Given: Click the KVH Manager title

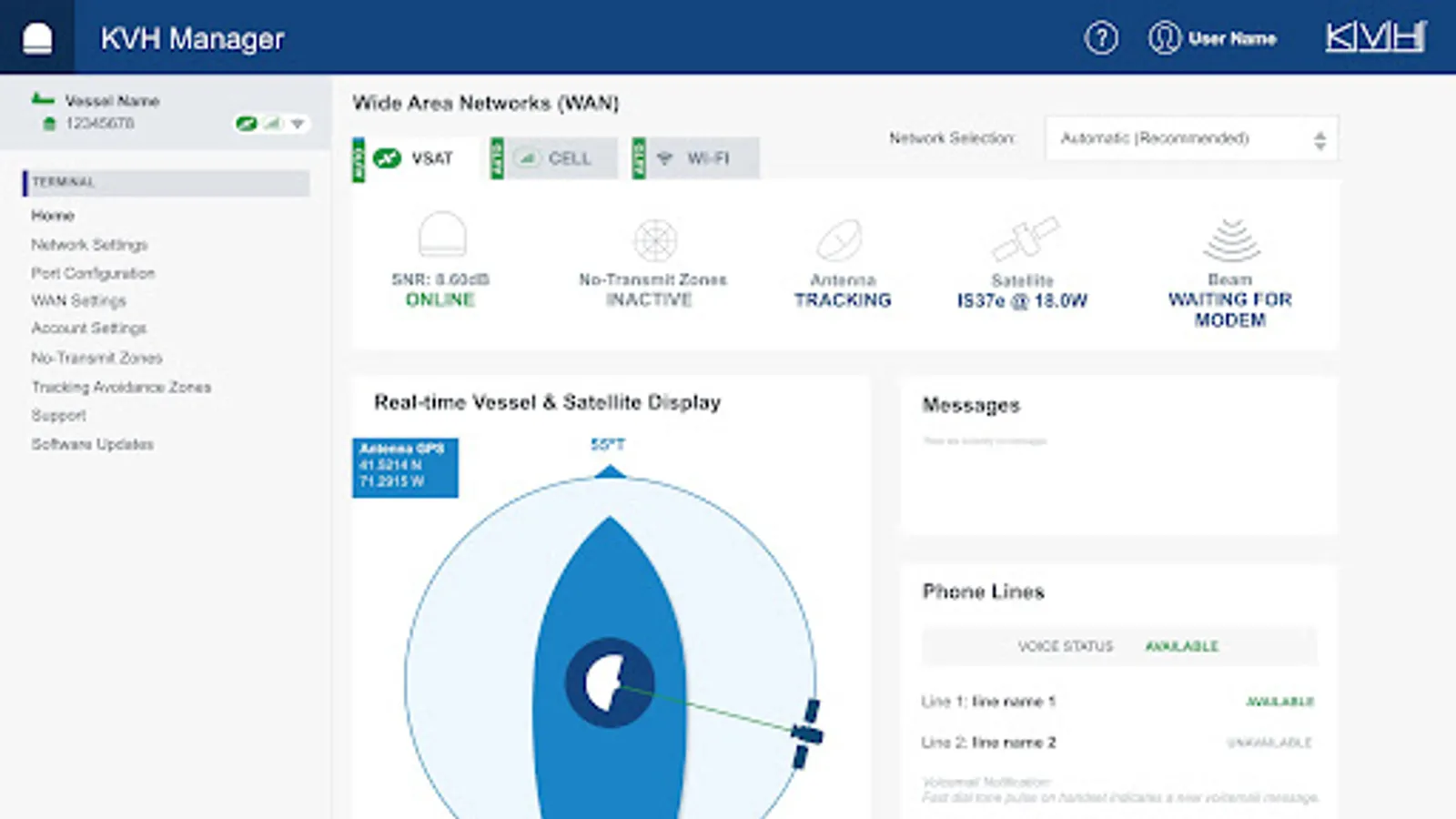Looking at the screenshot, I should tap(192, 38).
